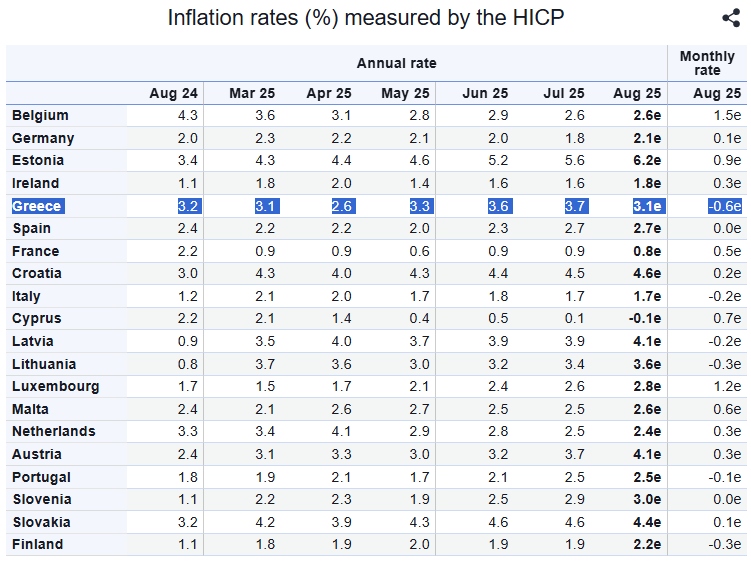Click the Germany row label
The image size is (751, 564).
(43, 138)
